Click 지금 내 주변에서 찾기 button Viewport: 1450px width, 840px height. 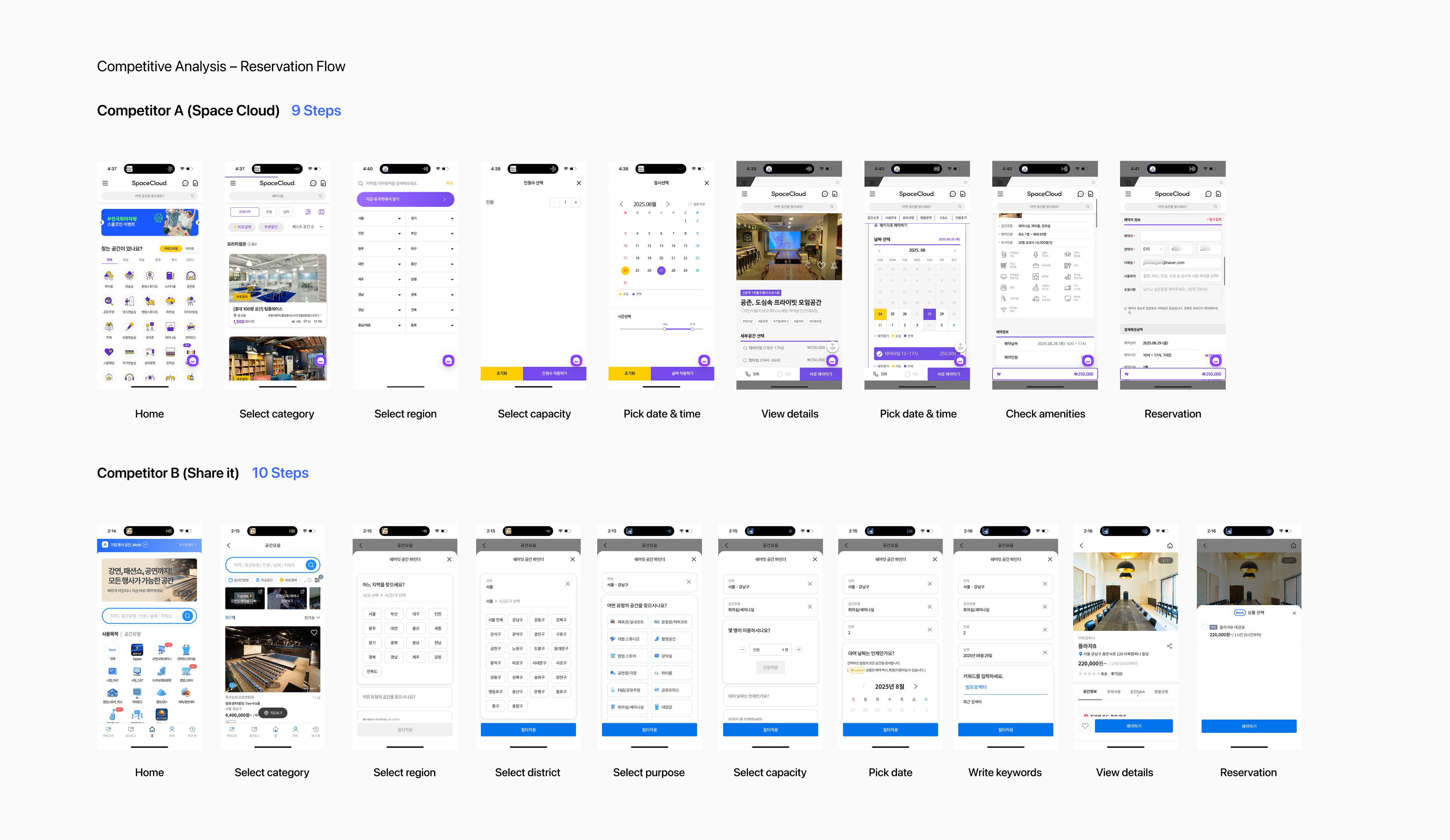[x=405, y=199]
